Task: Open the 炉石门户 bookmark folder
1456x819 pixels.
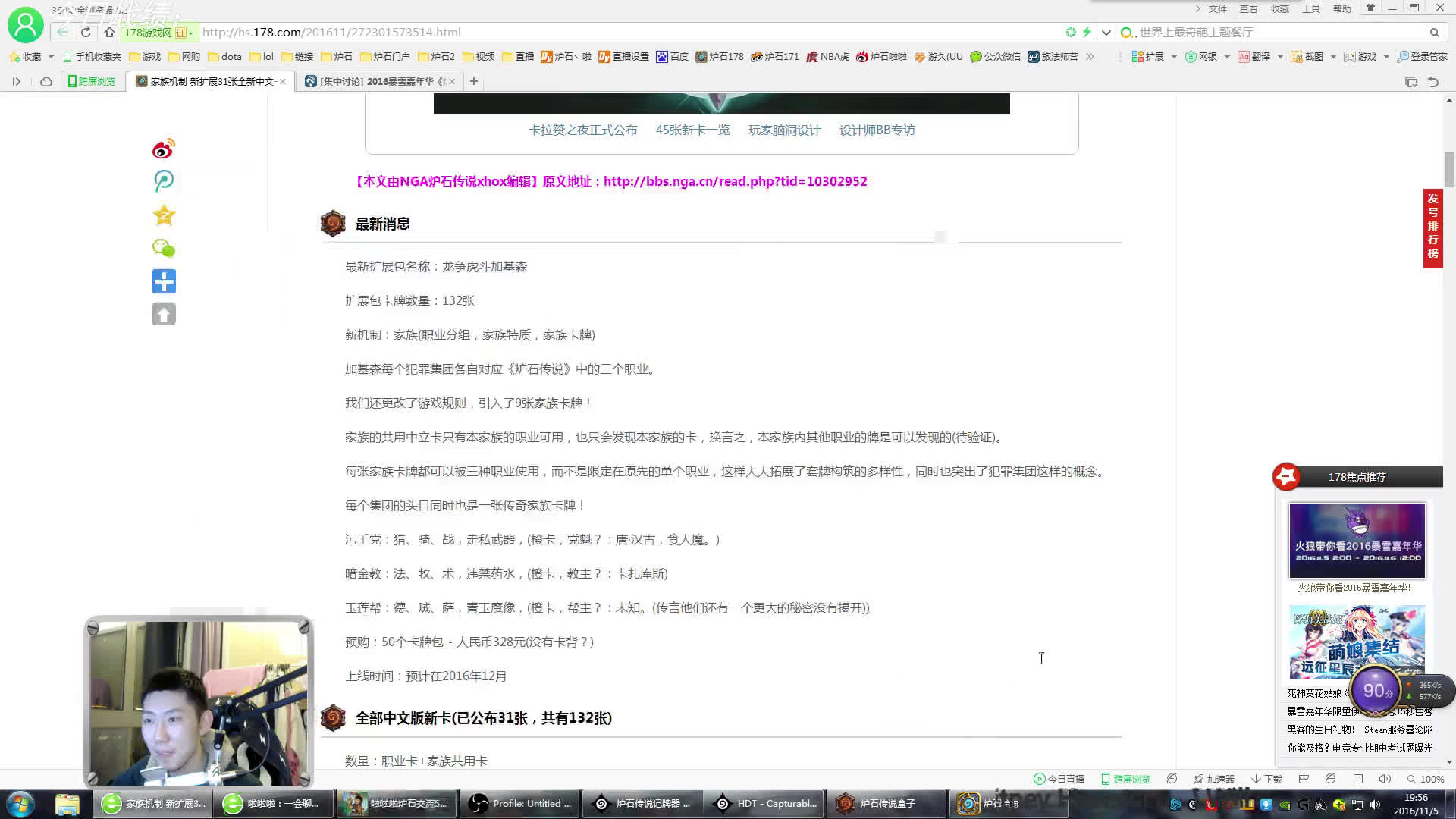Action: click(x=385, y=56)
